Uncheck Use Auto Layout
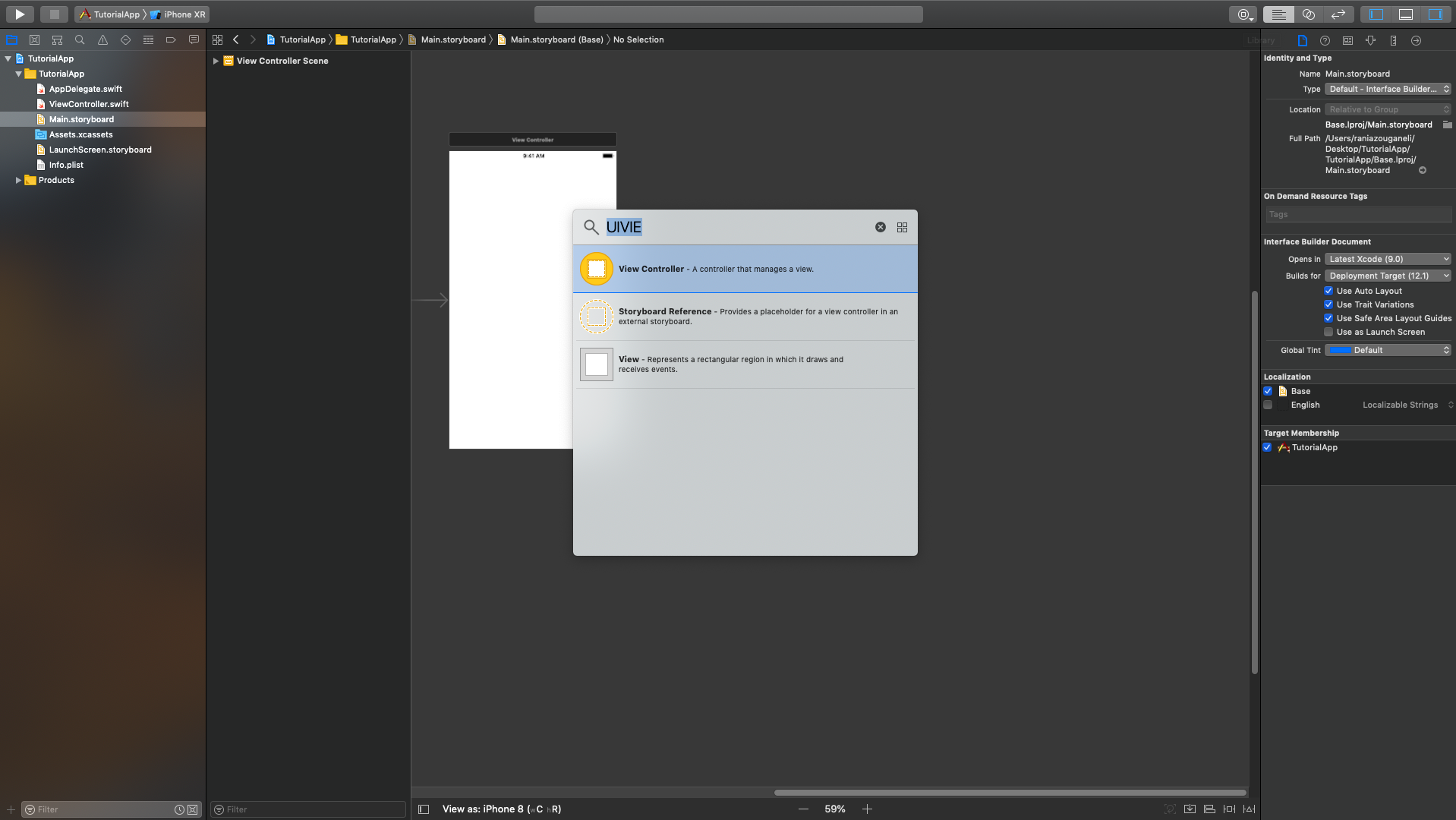 (1328, 291)
